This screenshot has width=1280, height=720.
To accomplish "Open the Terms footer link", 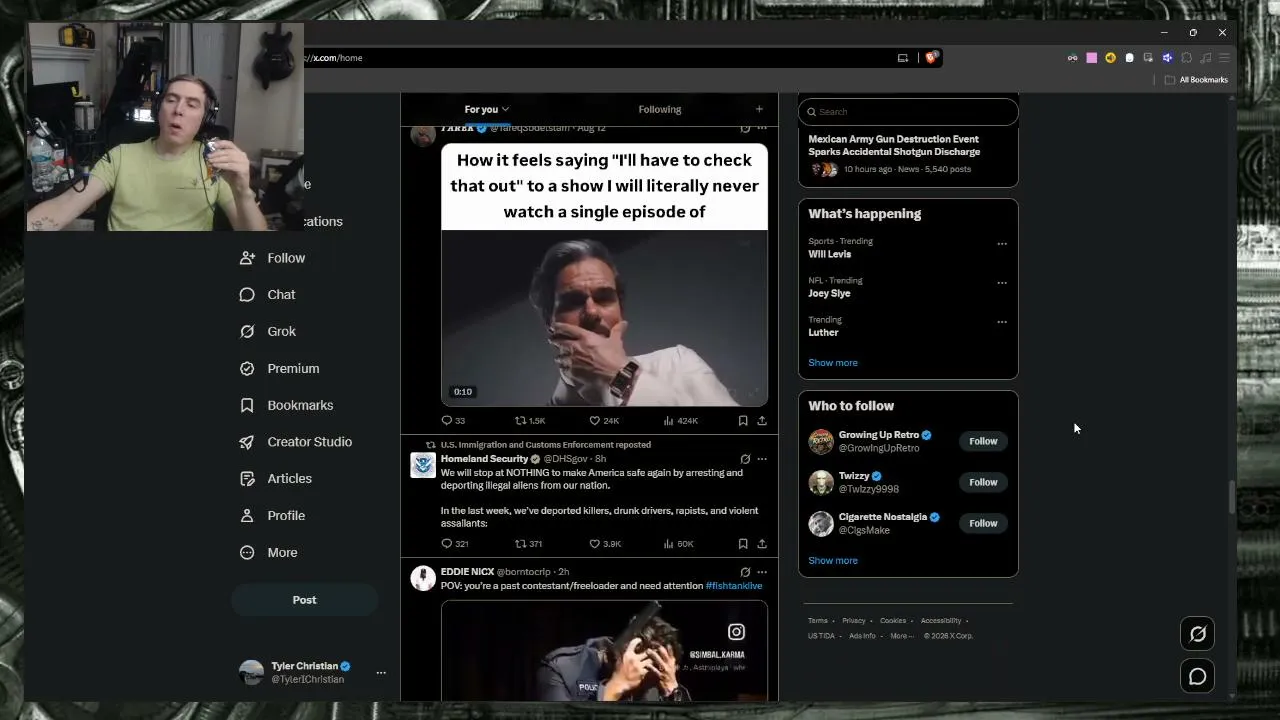I will (818, 621).
